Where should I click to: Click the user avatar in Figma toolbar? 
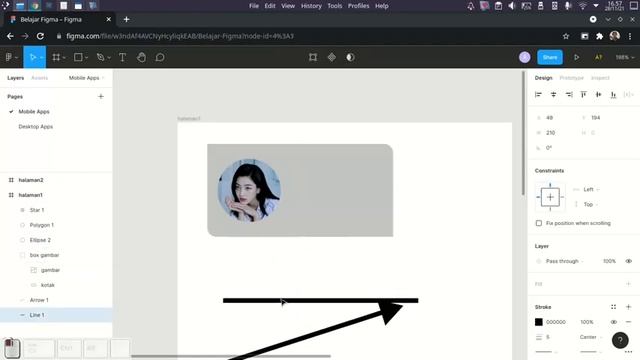click(525, 57)
